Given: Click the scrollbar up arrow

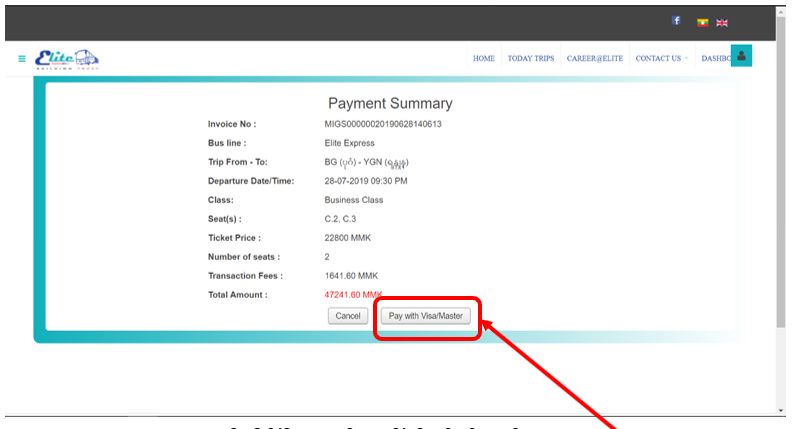Looking at the screenshot, I should coord(781,11).
